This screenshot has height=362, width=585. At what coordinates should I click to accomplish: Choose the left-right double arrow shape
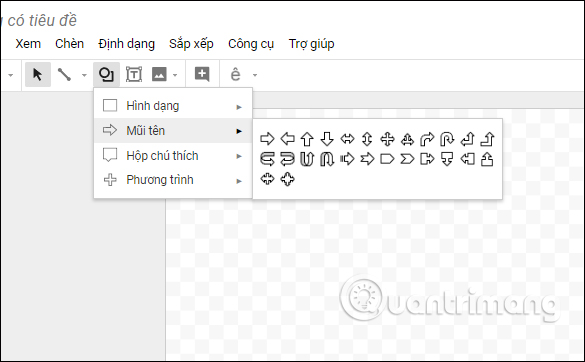tap(347, 139)
